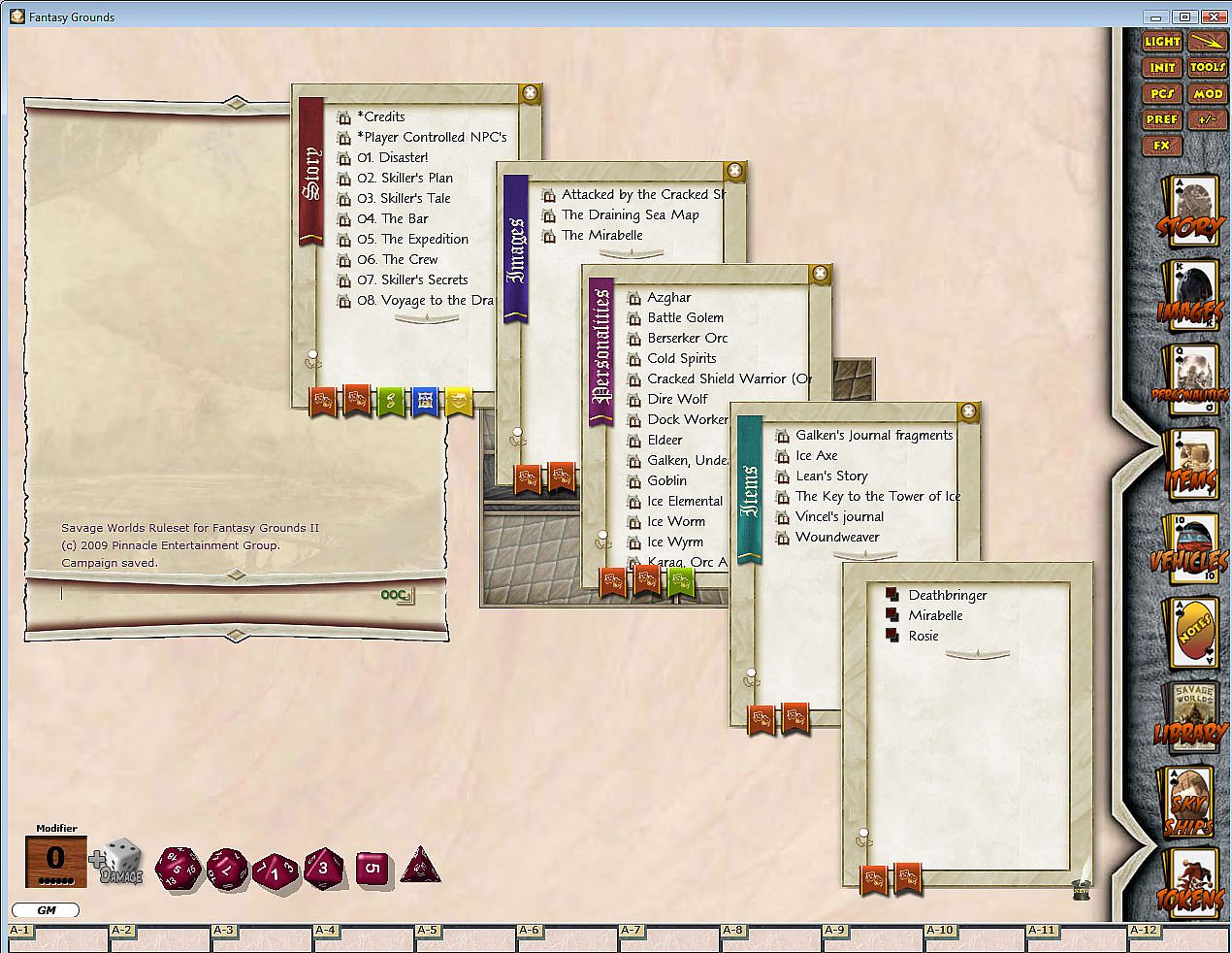The height and width of the screenshot is (953, 1232).
Task: Toggle the FX button
Action: [1162, 146]
